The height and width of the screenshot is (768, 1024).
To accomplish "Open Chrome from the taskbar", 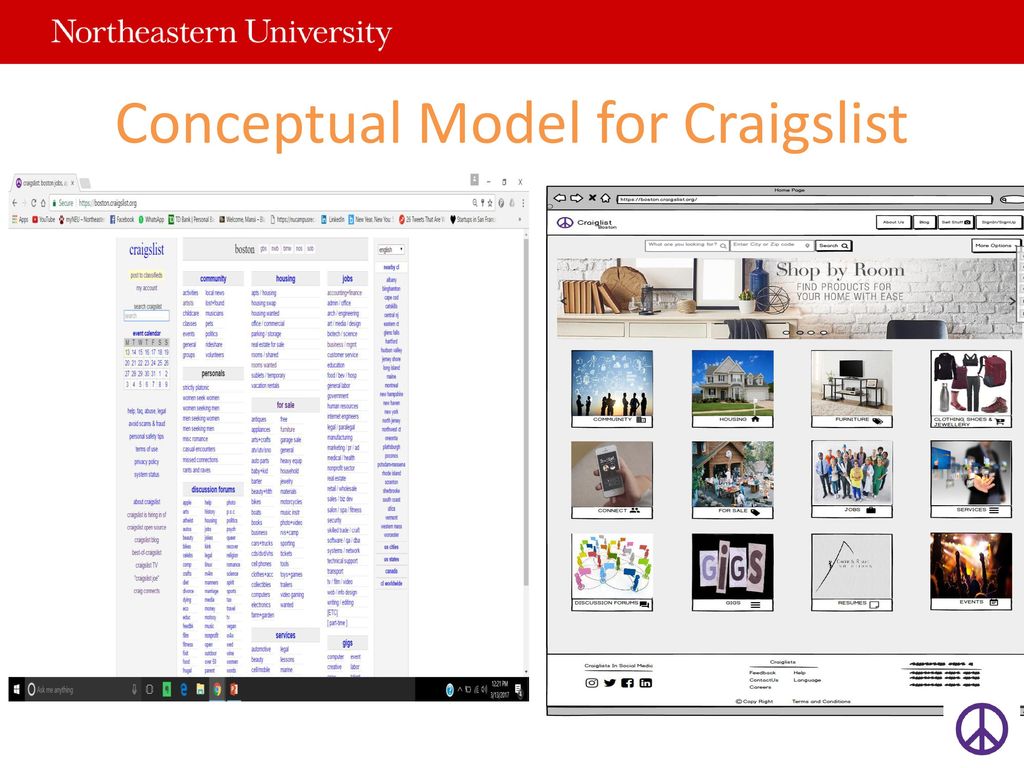I will click(217, 690).
